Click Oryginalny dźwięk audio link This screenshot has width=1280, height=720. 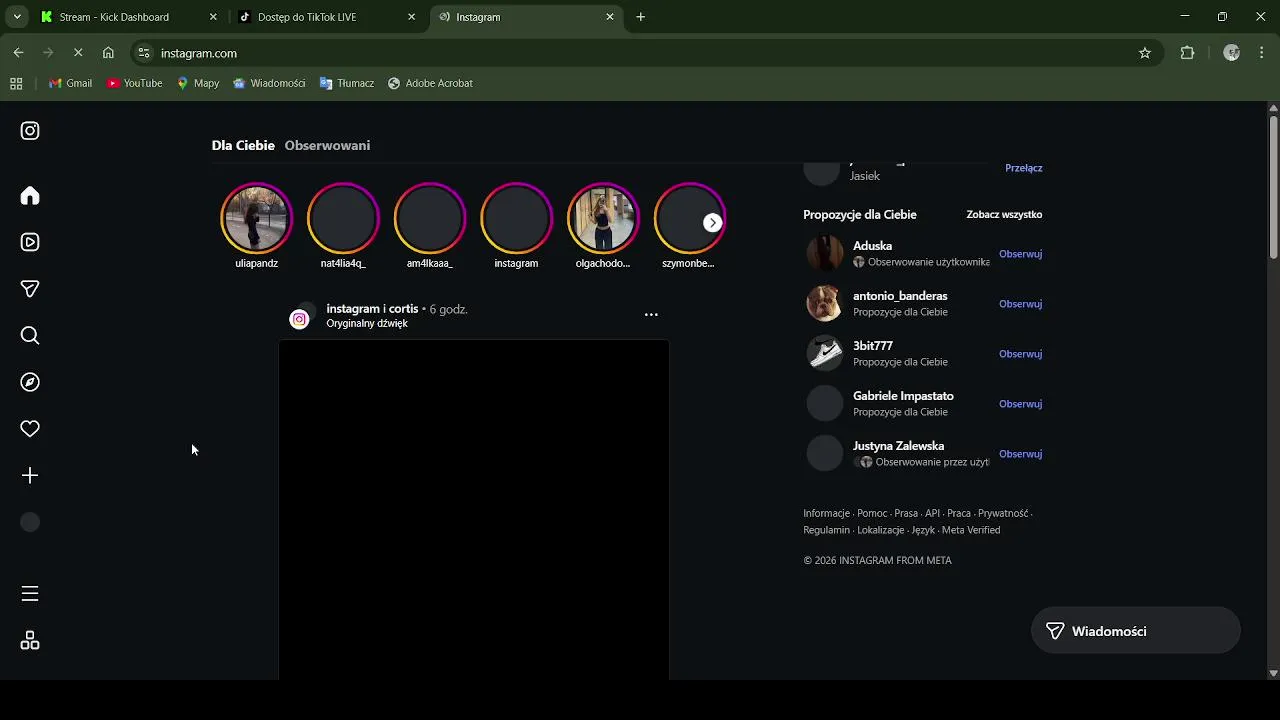367,324
